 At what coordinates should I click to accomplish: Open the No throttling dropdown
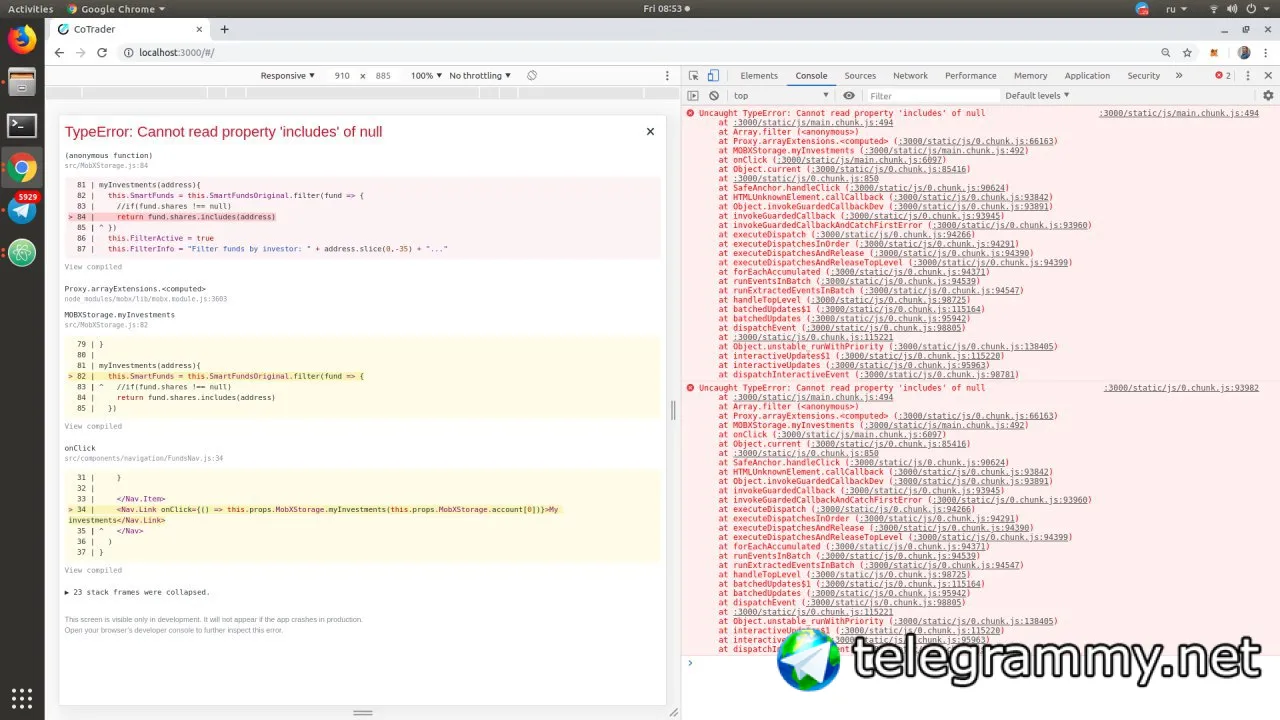(480, 76)
